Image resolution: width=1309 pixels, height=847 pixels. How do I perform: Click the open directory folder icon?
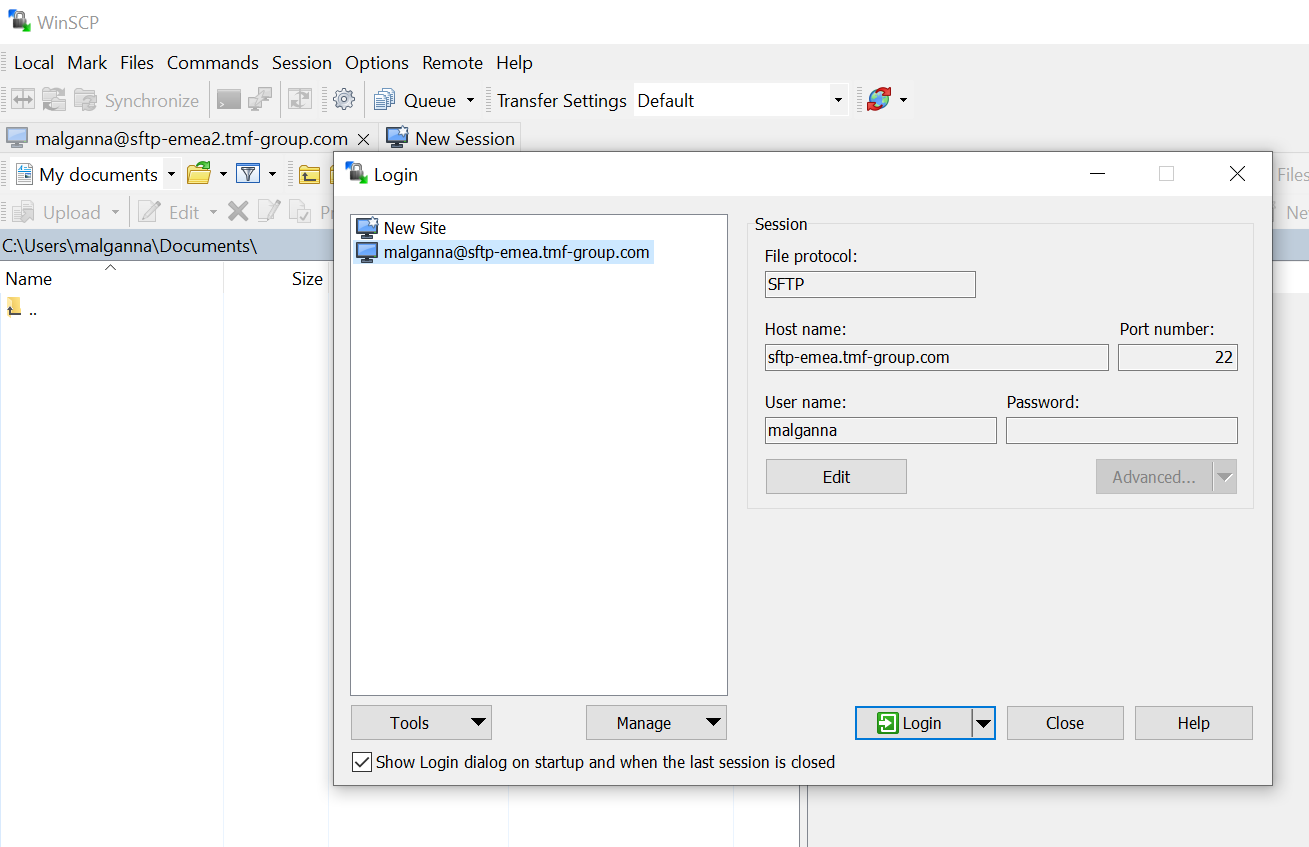pyautogui.click(x=199, y=174)
